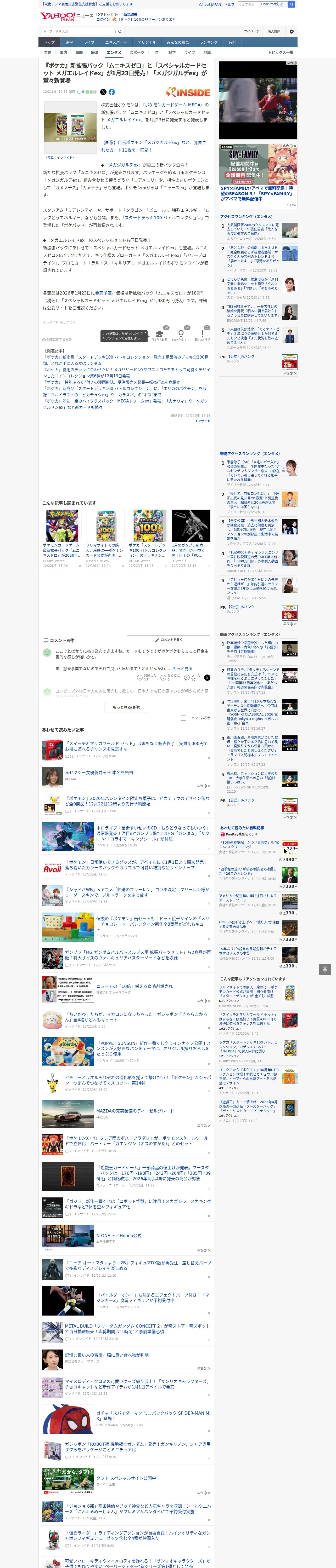The image size is (336, 1568).
Task: Open first related link スタートデッキ100 構築済みデッキ
Action: click(x=125, y=360)
